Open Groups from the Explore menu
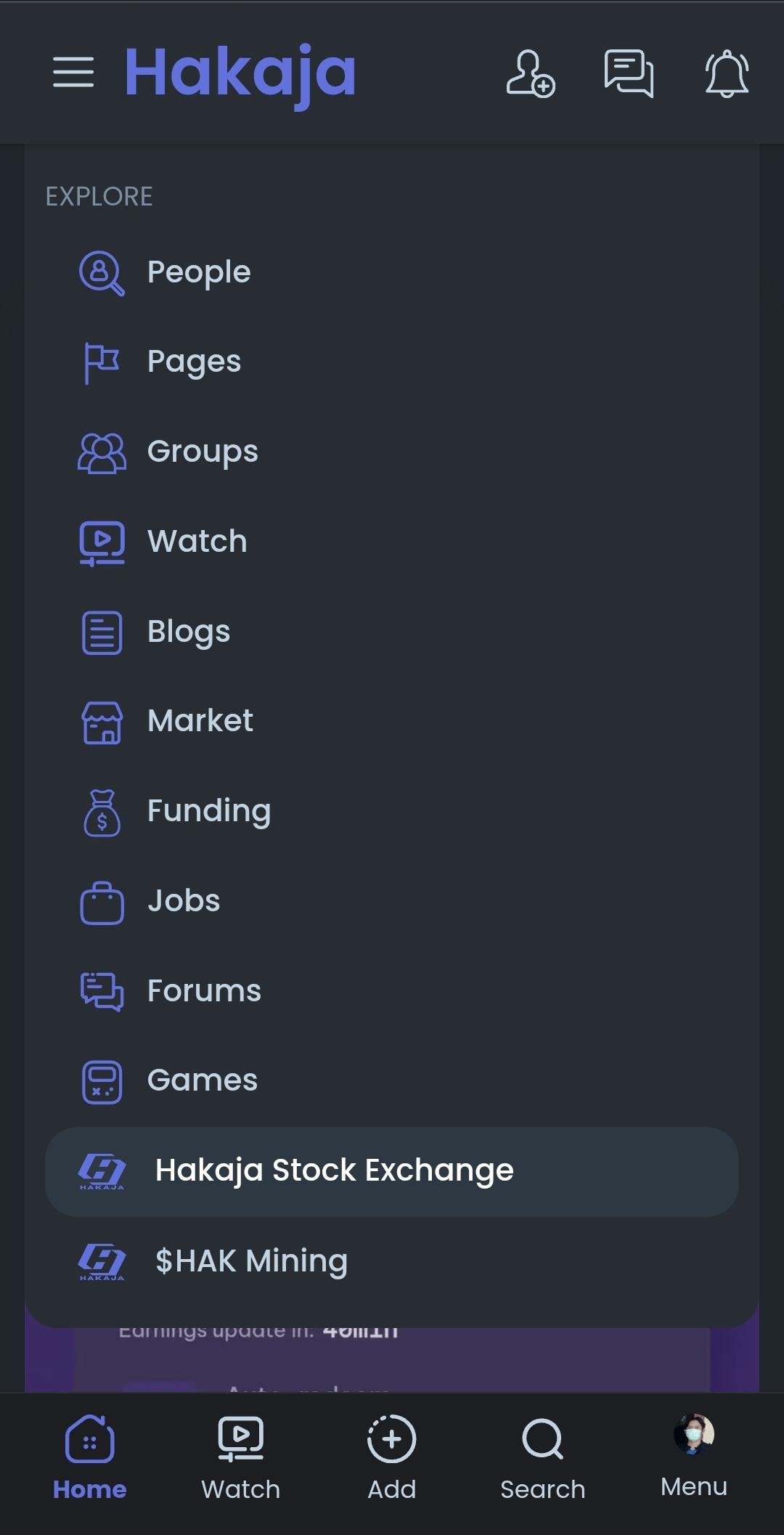This screenshot has height=1535, width=784. coord(203,452)
